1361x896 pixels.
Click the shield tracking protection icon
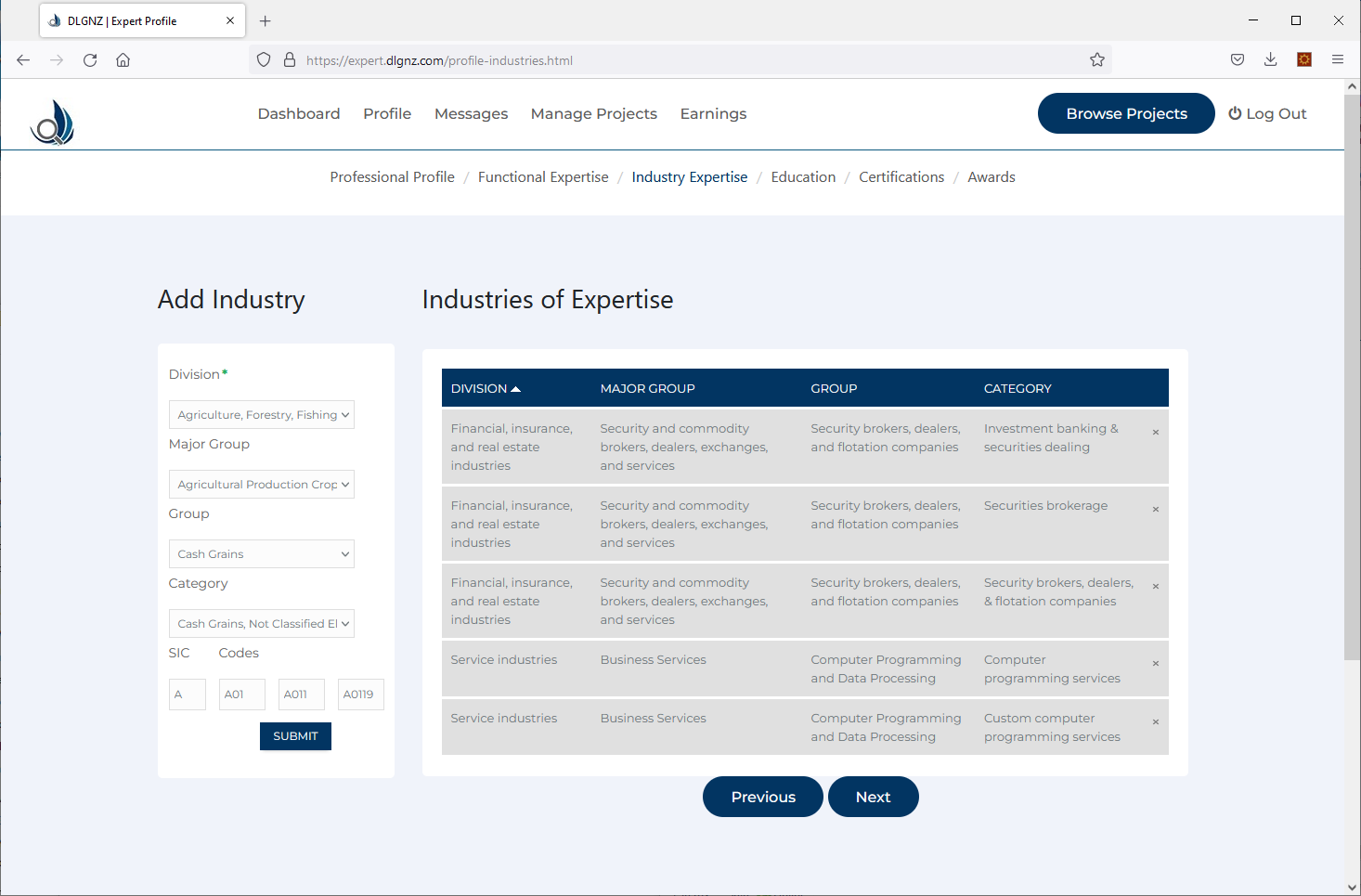[x=264, y=60]
